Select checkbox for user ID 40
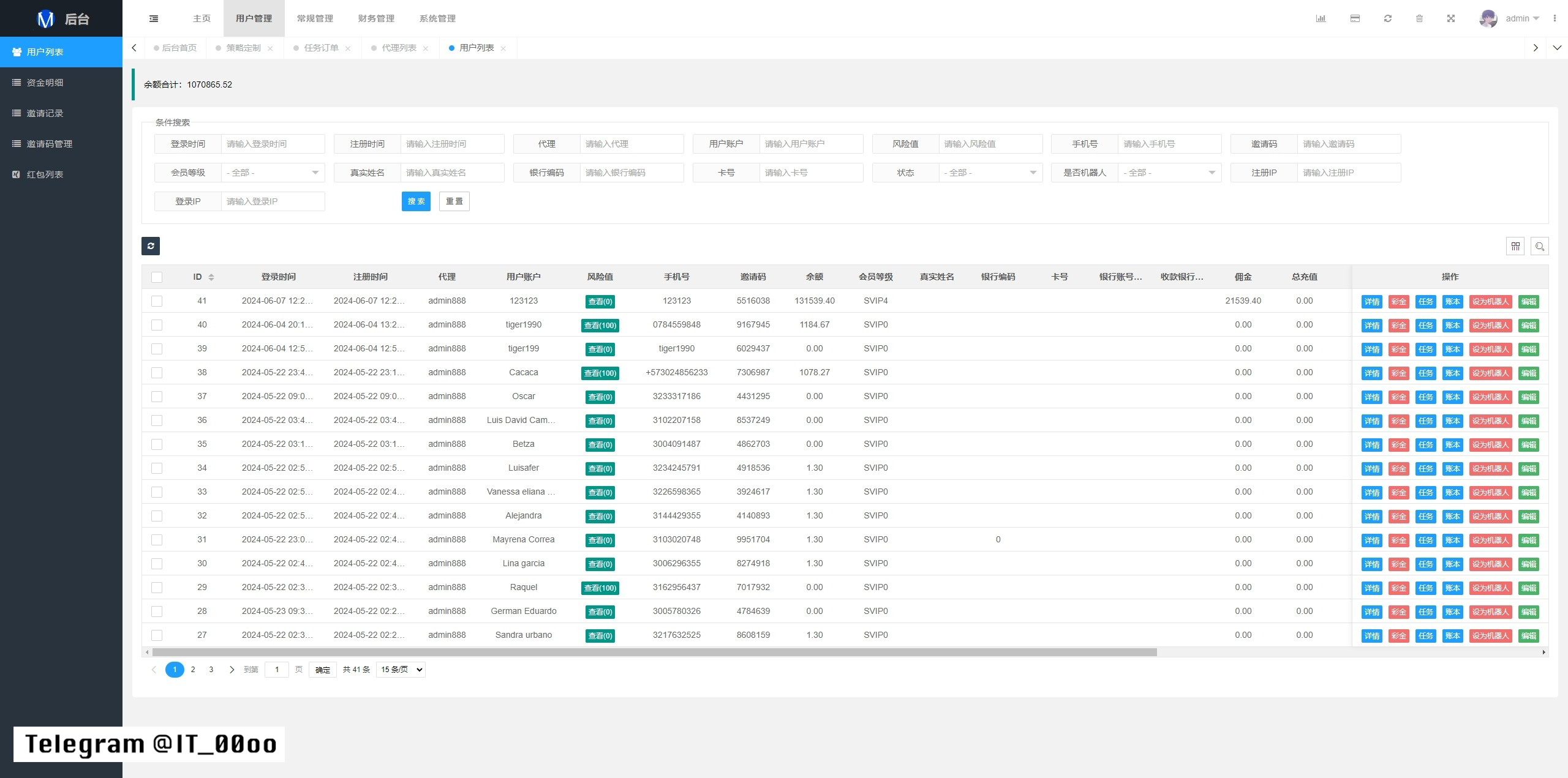 (157, 325)
